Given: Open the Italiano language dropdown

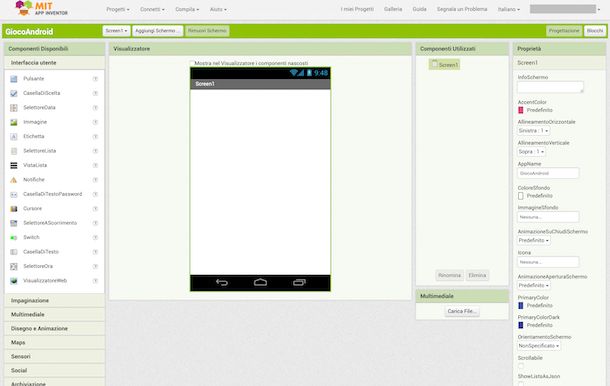Looking at the screenshot, I should point(509,9).
